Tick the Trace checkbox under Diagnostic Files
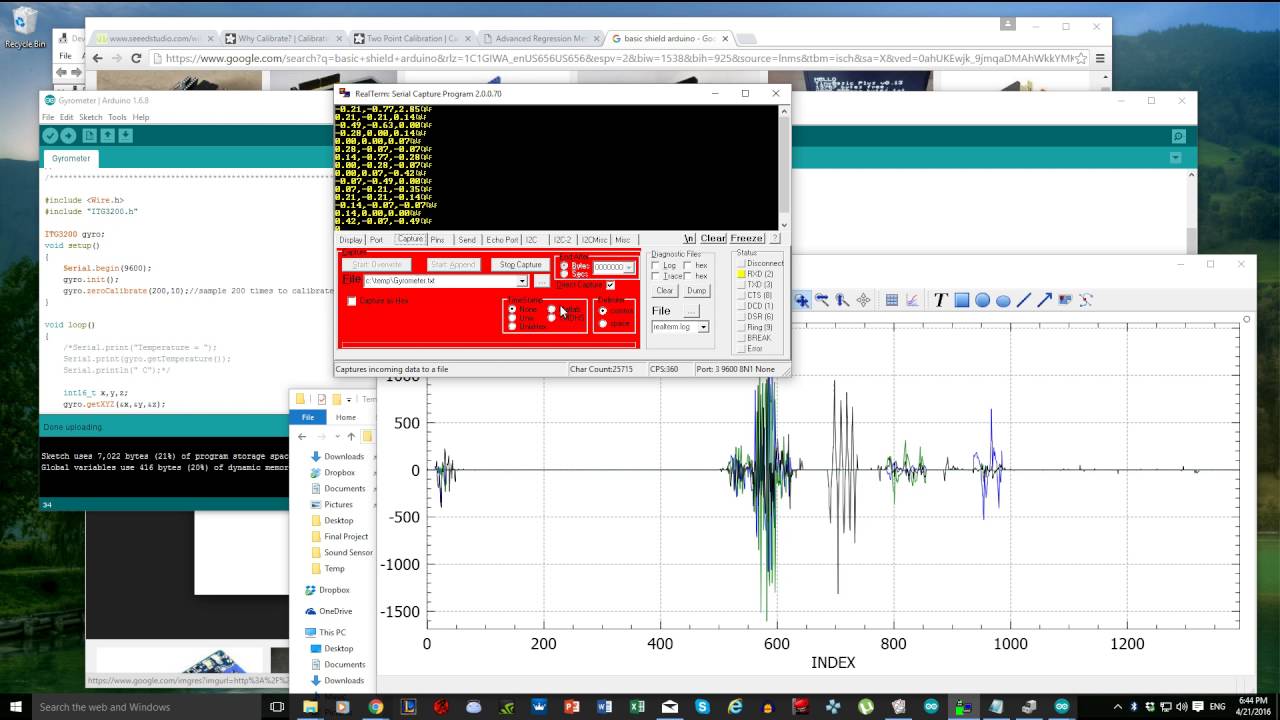The height and width of the screenshot is (720, 1280). (656, 276)
